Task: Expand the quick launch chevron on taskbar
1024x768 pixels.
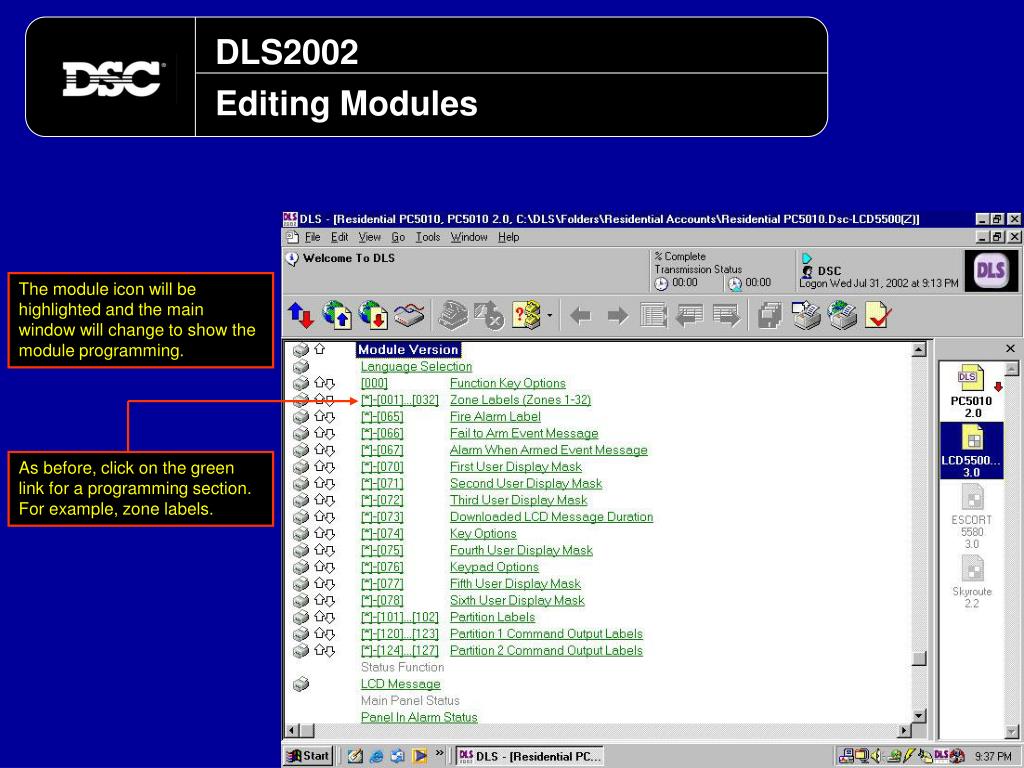Action: point(440,753)
